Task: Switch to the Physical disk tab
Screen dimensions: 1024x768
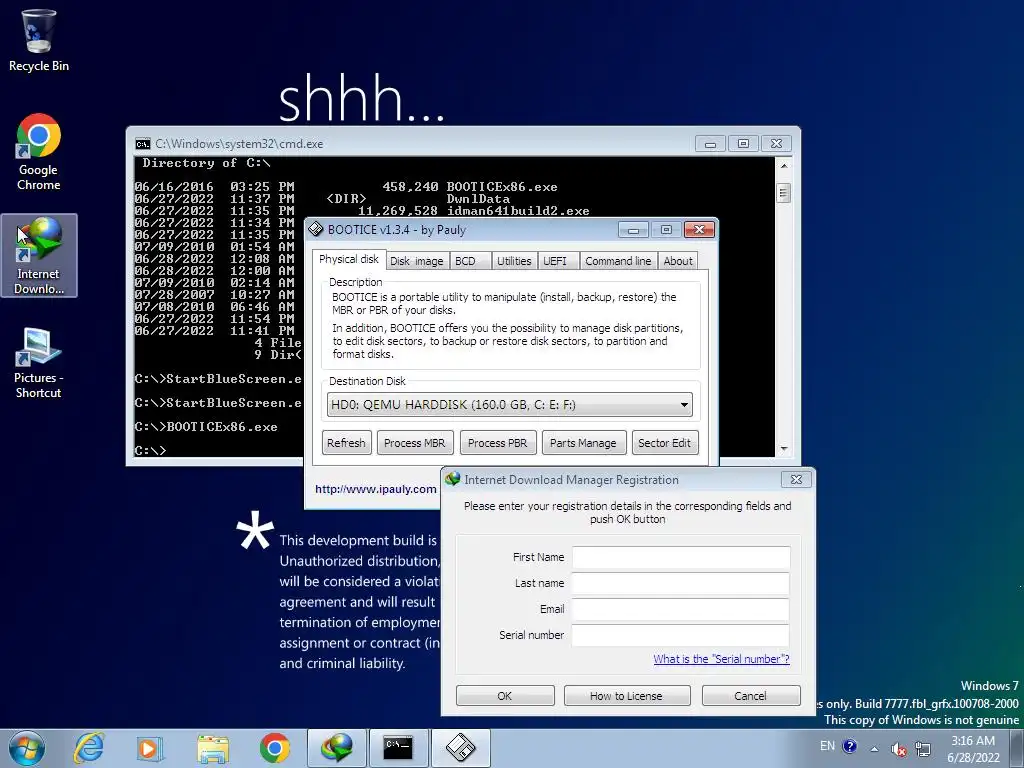Action: coord(349,259)
